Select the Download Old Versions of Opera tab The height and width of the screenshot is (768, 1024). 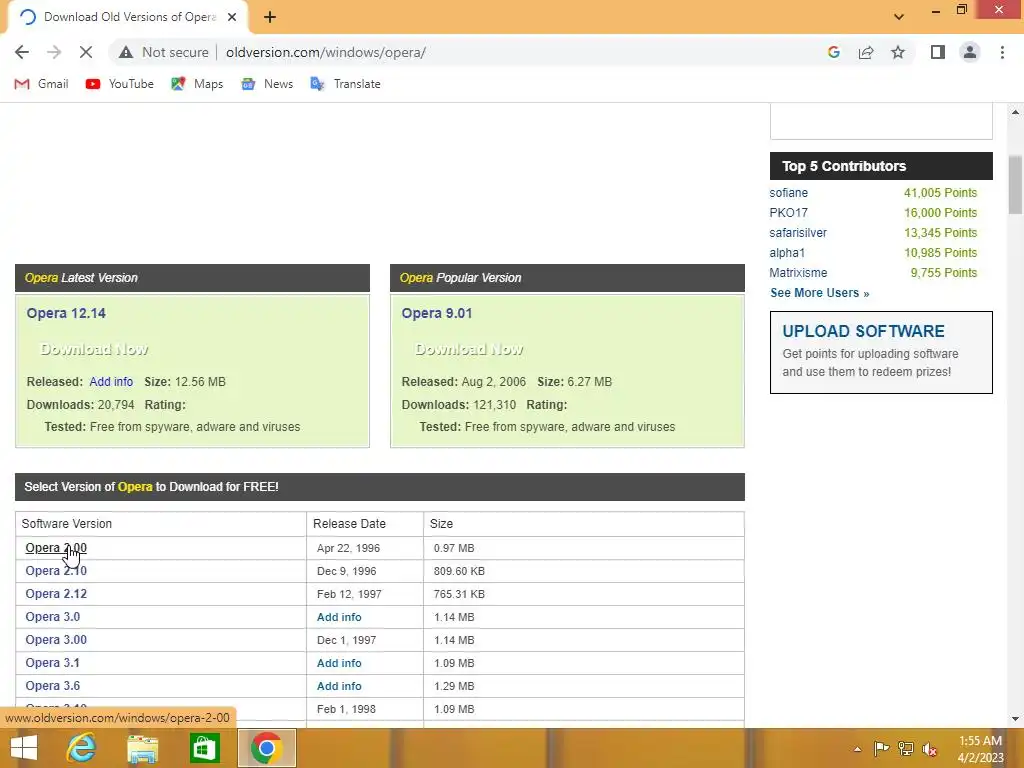tap(129, 17)
